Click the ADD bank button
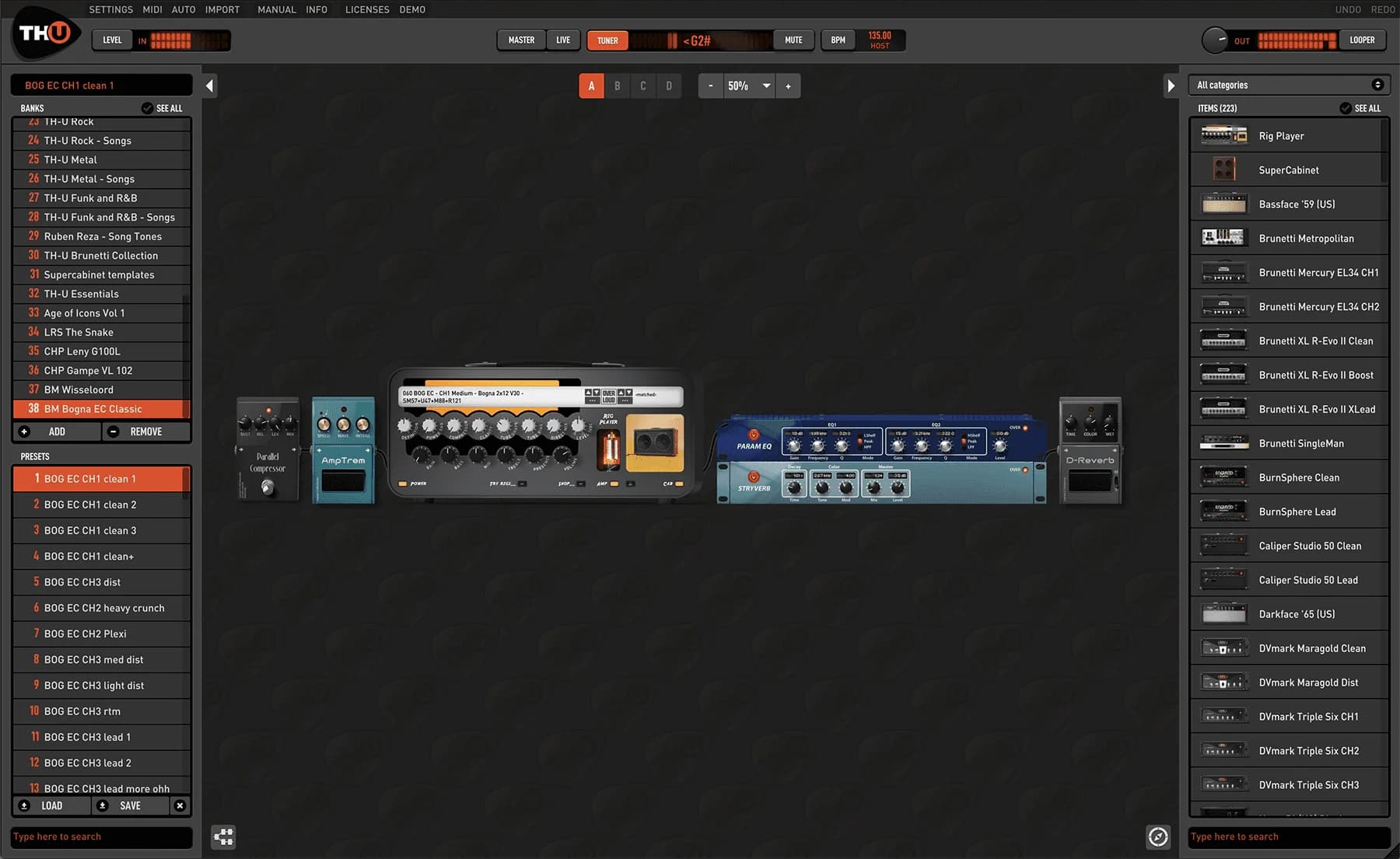This screenshot has height=859, width=1400. pos(56,431)
